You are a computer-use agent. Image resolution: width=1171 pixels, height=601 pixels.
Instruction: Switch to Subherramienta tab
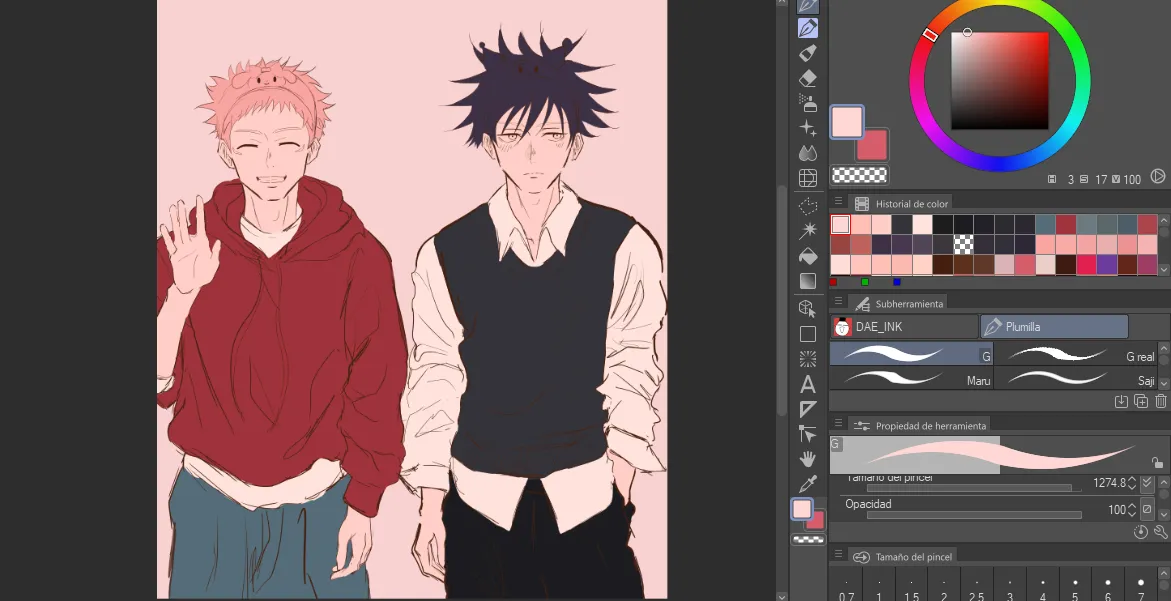point(898,303)
